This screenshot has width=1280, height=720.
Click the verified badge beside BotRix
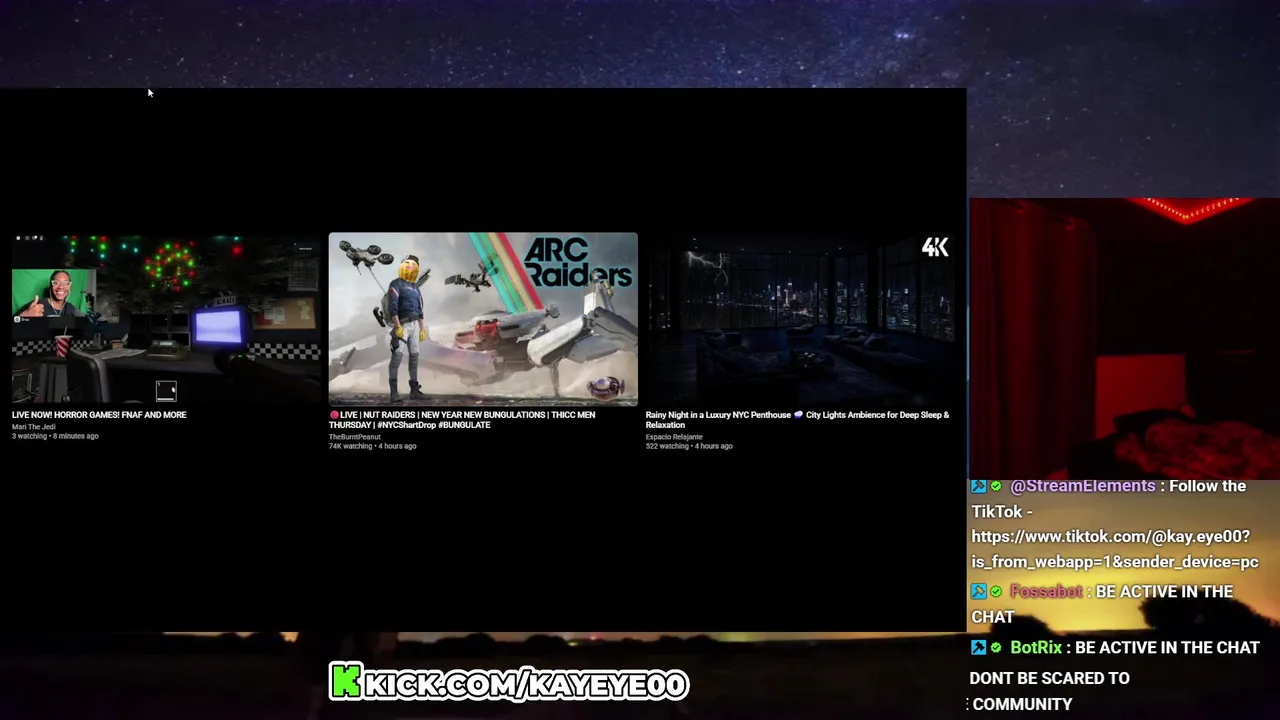coord(996,648)
